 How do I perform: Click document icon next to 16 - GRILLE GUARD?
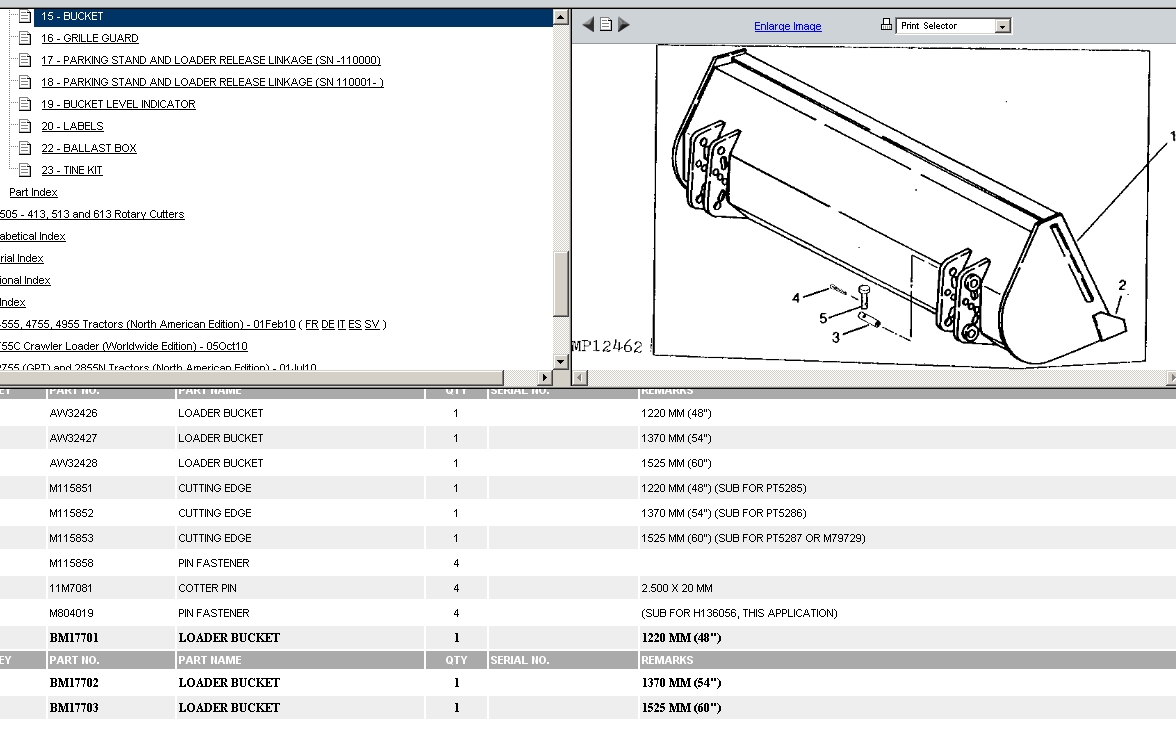(x=26, y=38)
